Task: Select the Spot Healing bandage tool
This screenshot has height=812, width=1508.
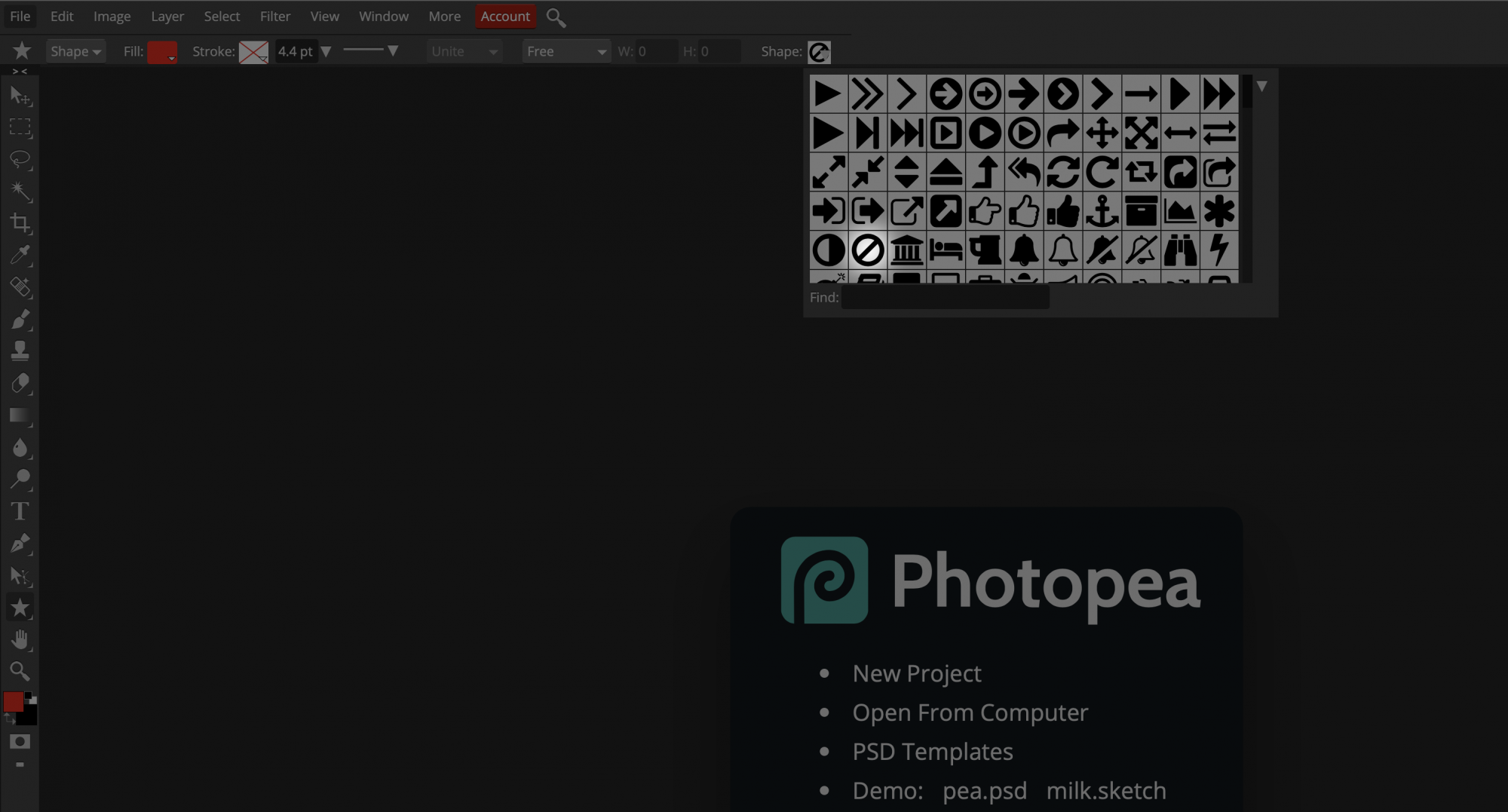Action: coord(20,287)
